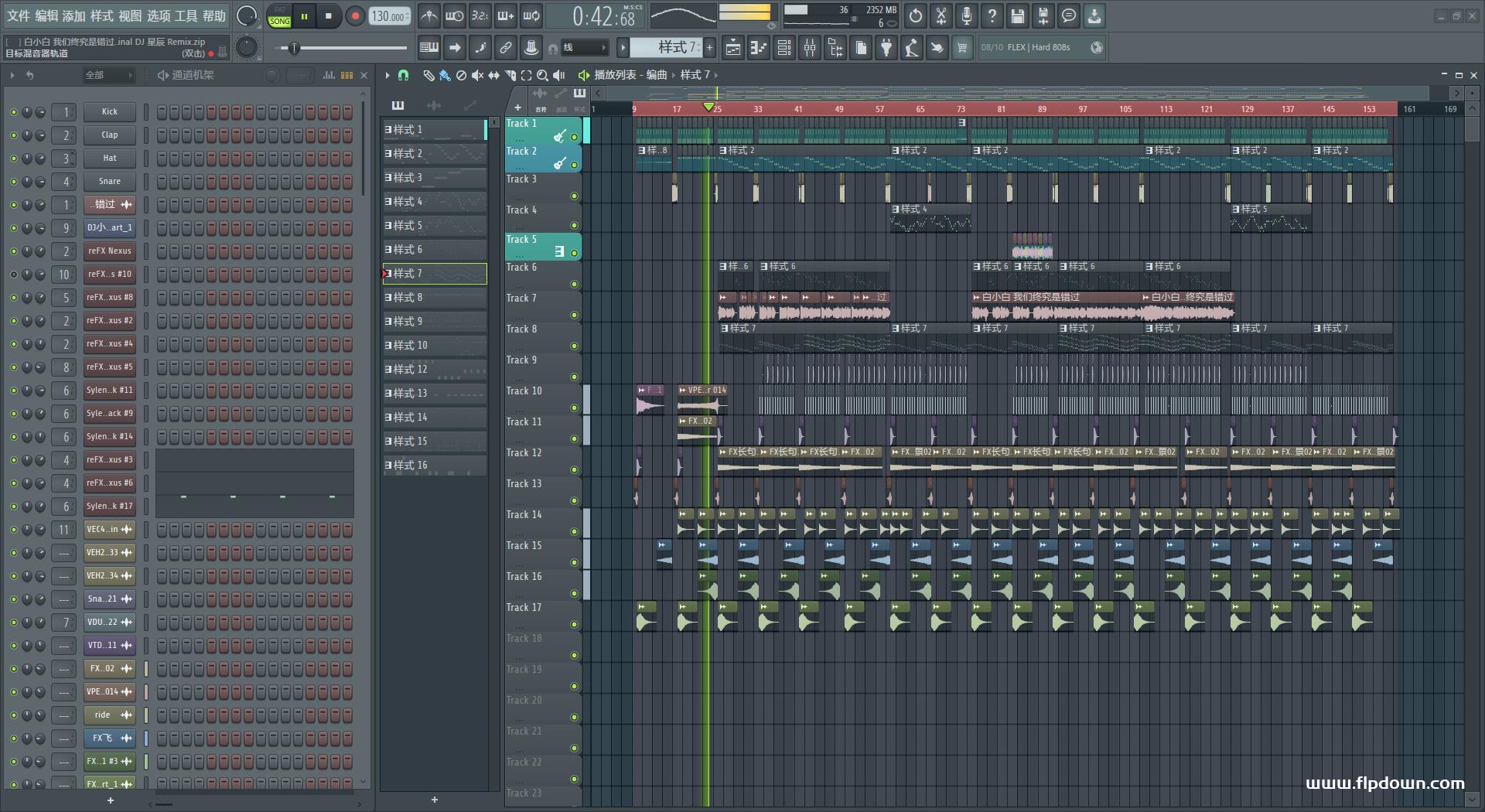
Task: Click the record button
Action: (x=355, y=16)
